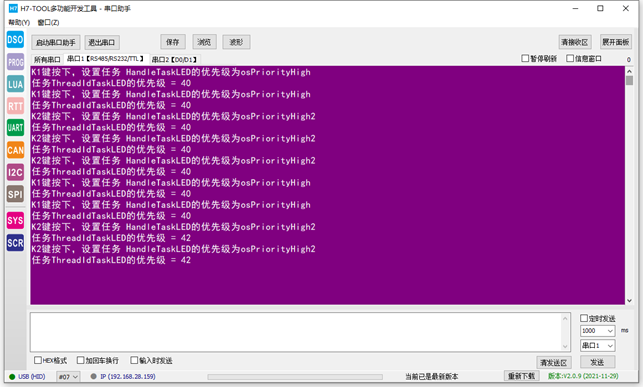643x387 pixels.
Task: Open the 窗口(Z) menu
Action: [48, 22]
